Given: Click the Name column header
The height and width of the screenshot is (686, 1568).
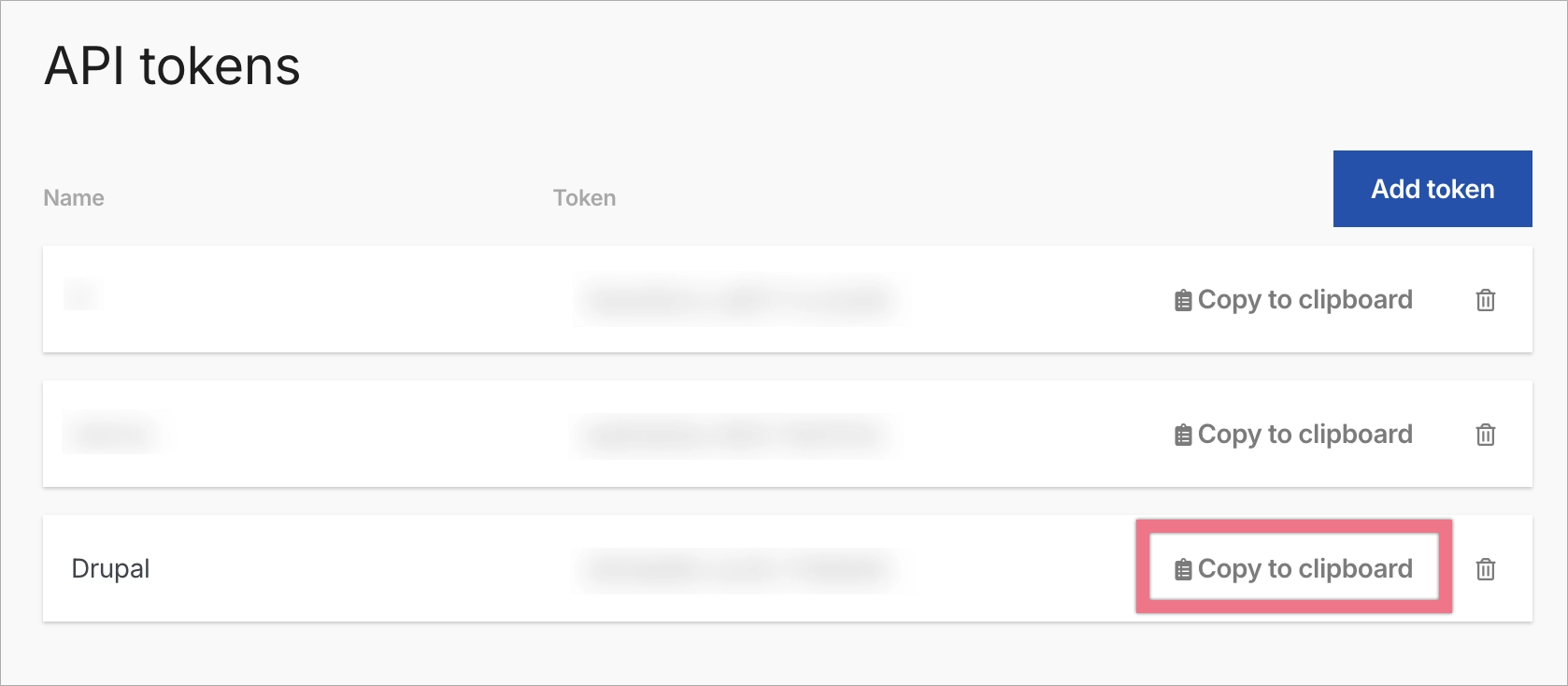Looking at the screenshot, I should 73,197.
